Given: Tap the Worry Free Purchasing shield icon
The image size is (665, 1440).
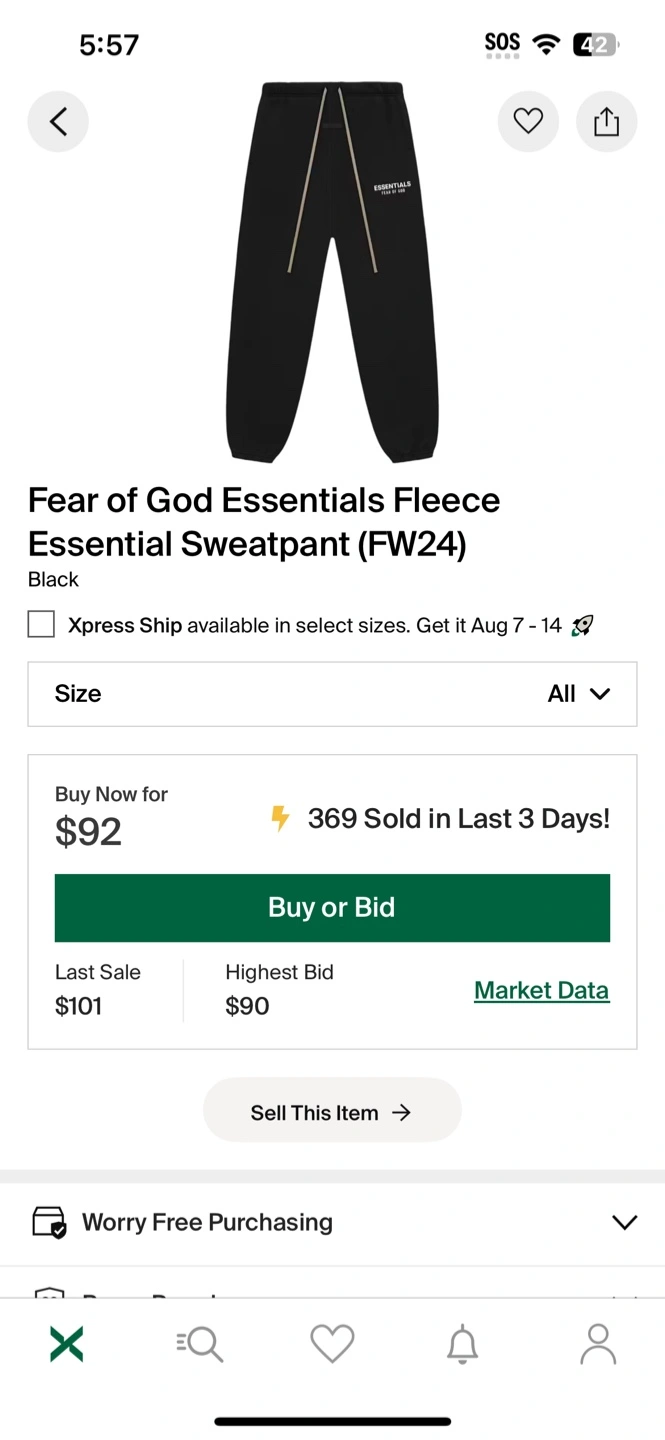Looking at the screenshot, I should click(x=49, y=1222).
